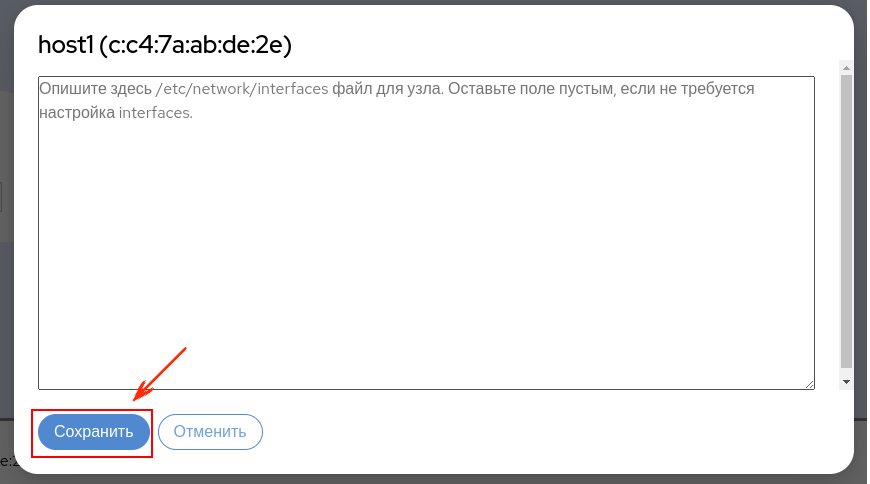Click placeholder words 'настройка interfaces.'
This screenshot has width=870, height=484.
(116, 113)
